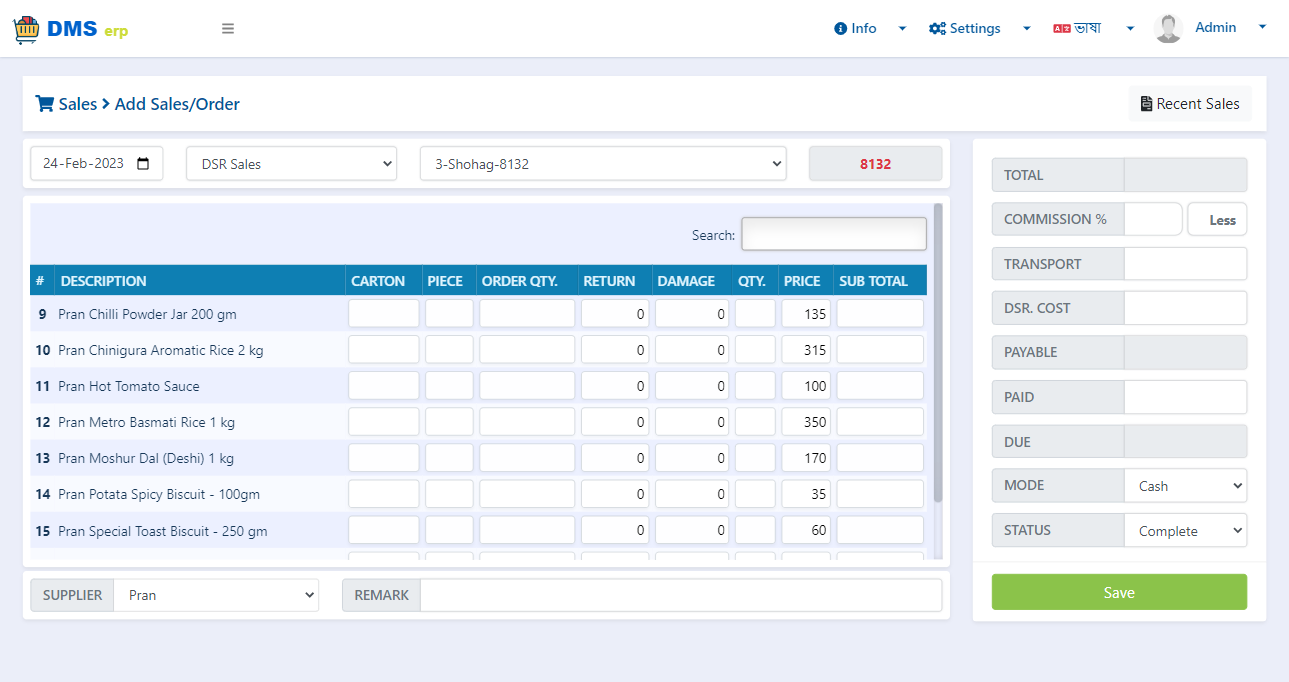The height and width of the screenshot is (682, 1289).
Task: Open the Settings menu caret
Action: point(1026,29)
